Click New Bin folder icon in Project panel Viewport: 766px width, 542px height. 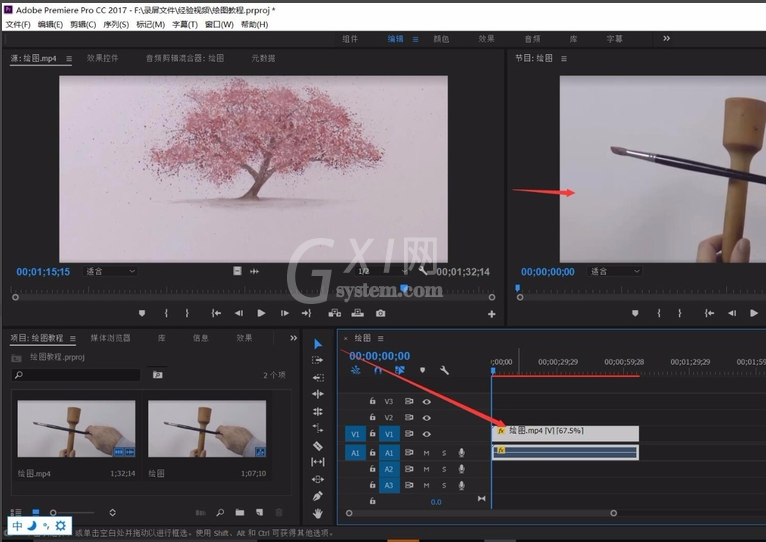tap(240, 512)
